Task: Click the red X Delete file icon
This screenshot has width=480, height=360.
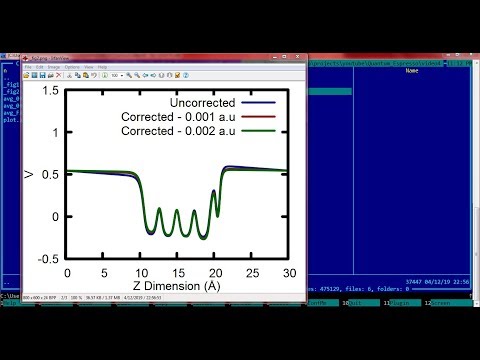Action: 59,76
